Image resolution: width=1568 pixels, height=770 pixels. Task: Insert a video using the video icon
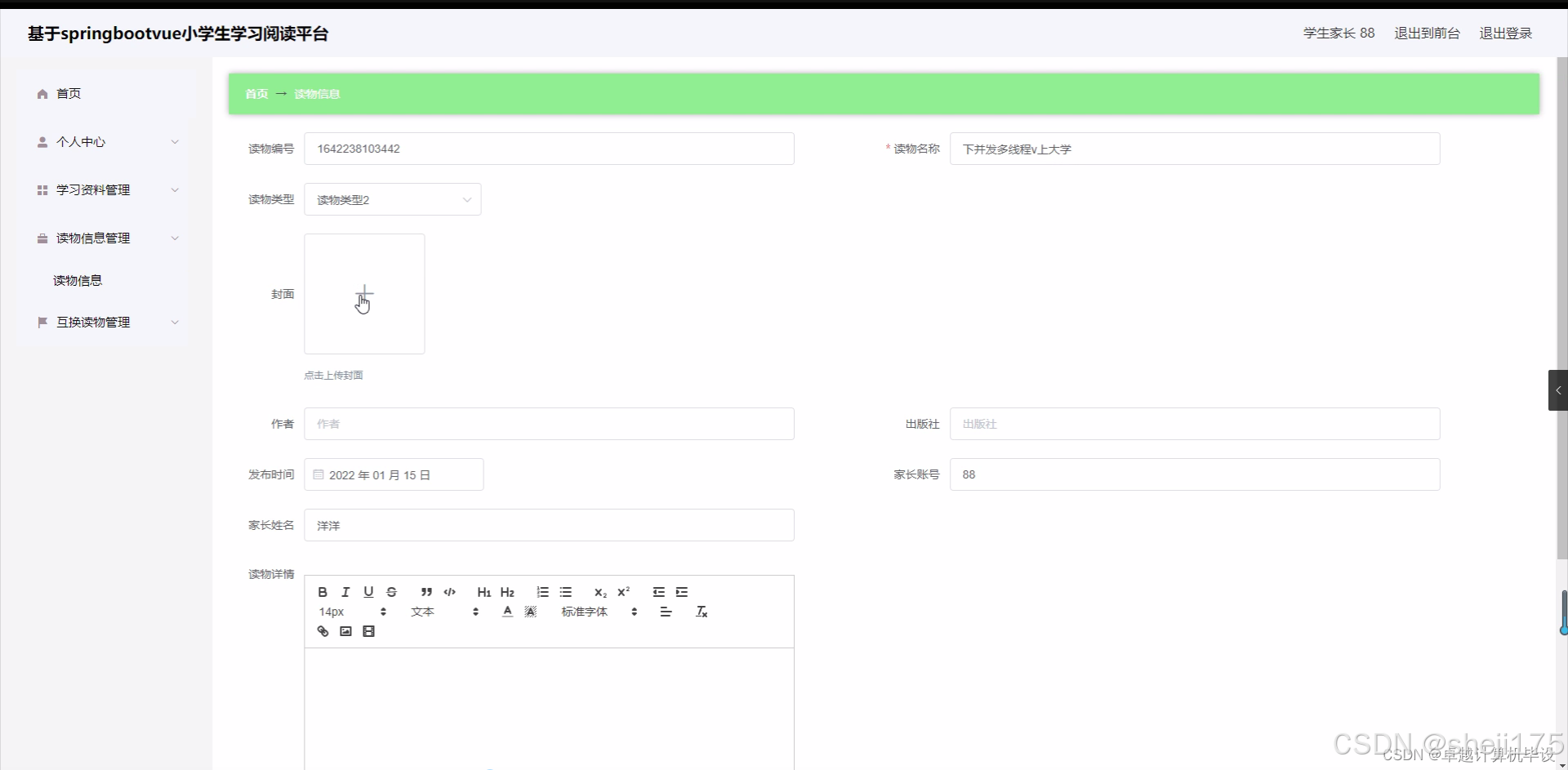tap(368, 630)
